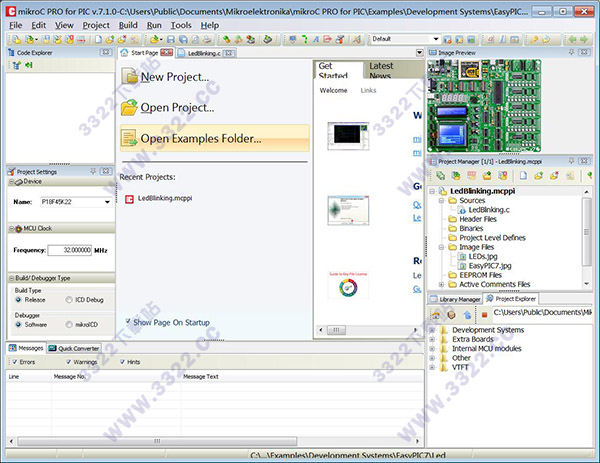Click the key icon in the main toolbar
Screen dimensions: 600x463
[x=534, y=39]
